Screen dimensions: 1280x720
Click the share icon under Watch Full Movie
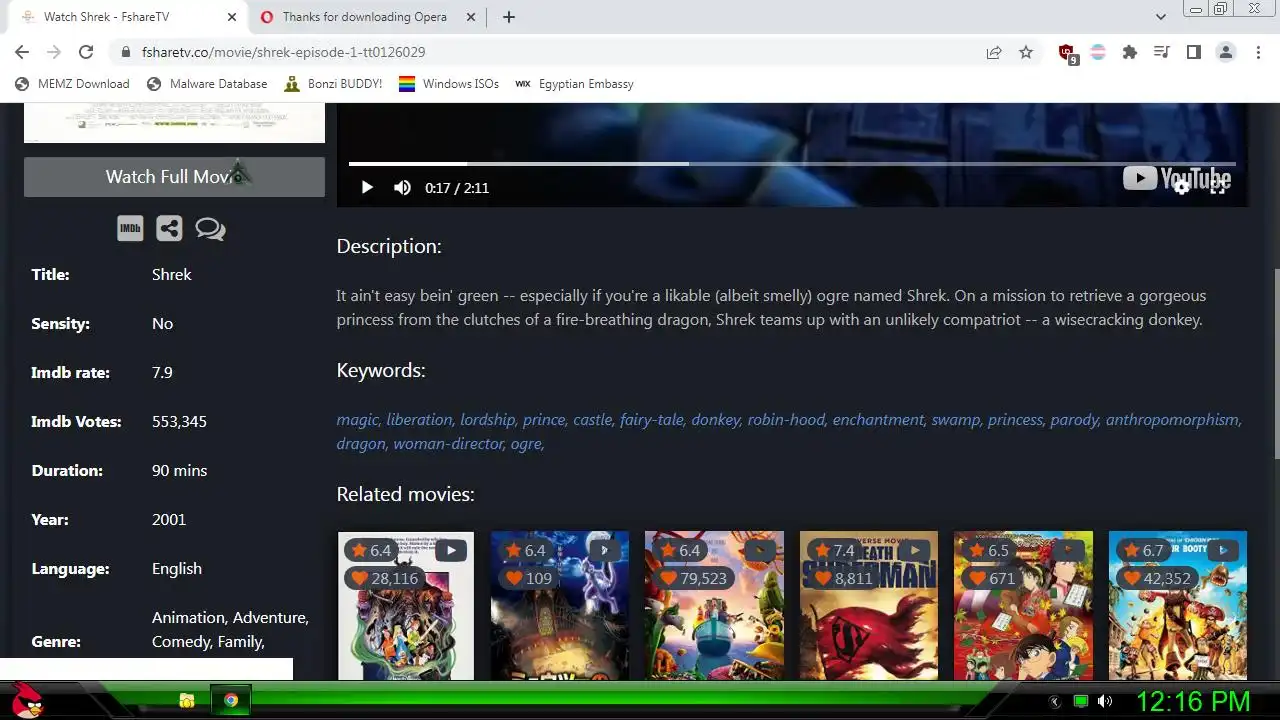(x=169, y=229)
